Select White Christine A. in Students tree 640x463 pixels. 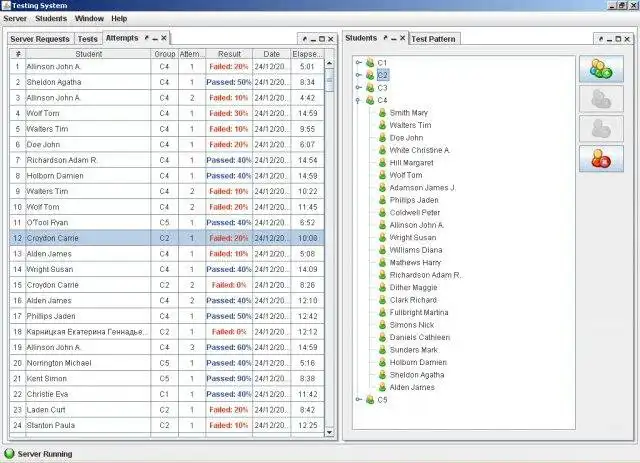[420, 150]
